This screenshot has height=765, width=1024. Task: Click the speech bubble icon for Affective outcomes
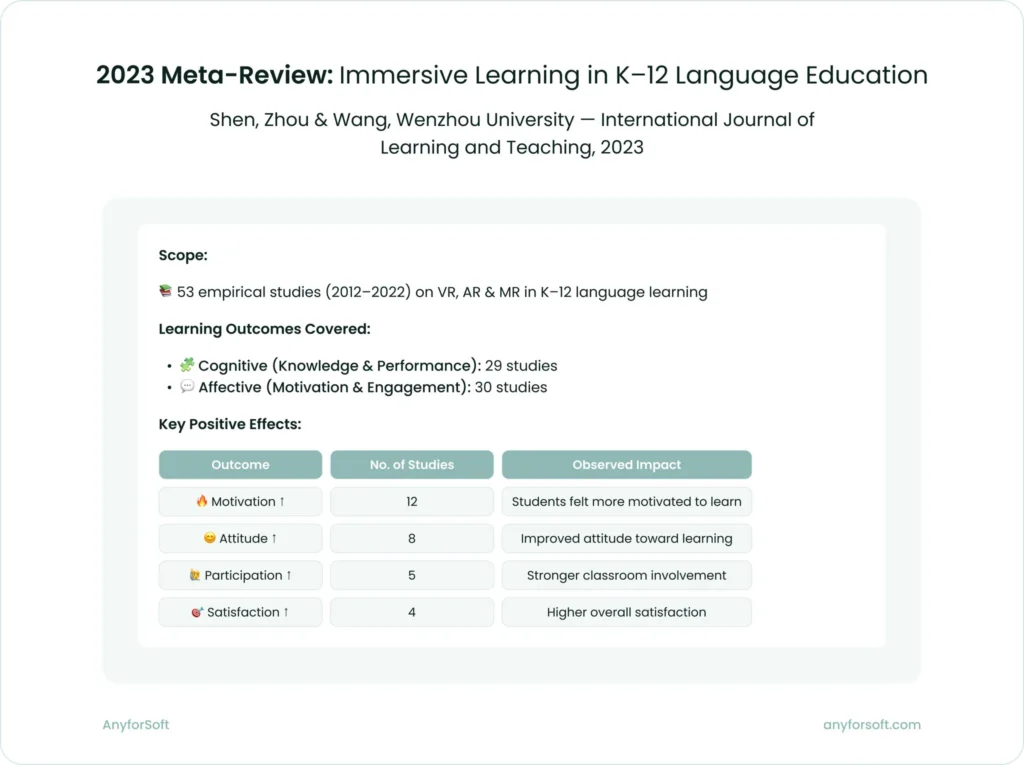188,387
